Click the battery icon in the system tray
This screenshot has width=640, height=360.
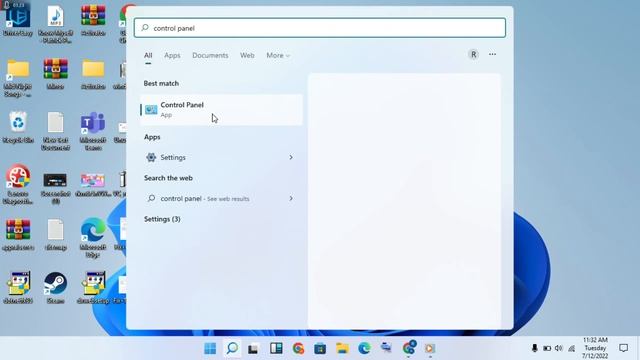click(547, 348)
